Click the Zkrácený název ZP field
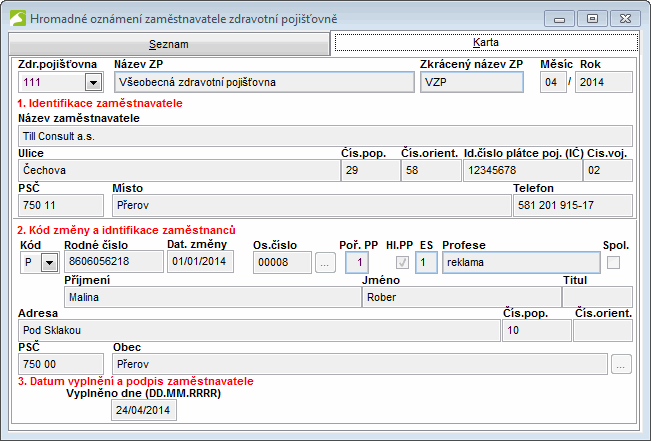This screenshot has height=441, width=651. [x=472, y=82]
